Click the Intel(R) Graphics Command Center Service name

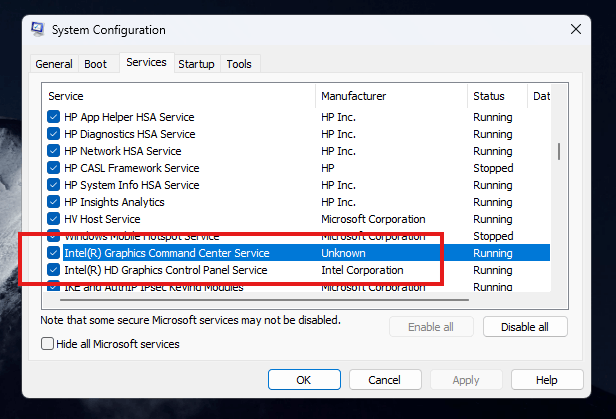coord(167,253)
